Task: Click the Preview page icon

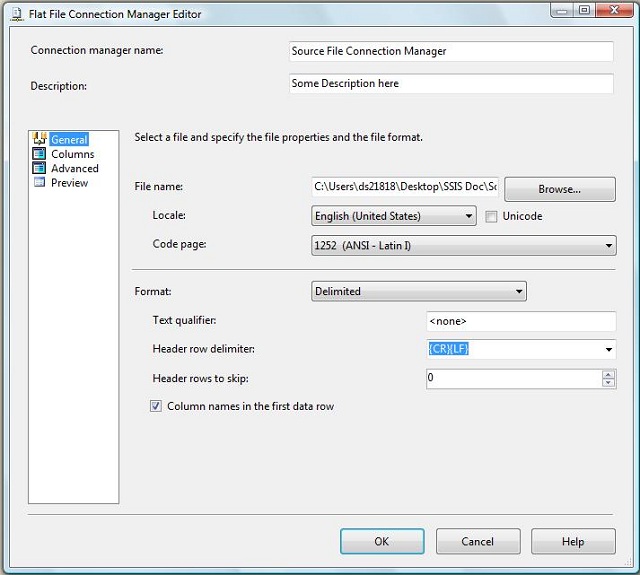Action: 40,183
